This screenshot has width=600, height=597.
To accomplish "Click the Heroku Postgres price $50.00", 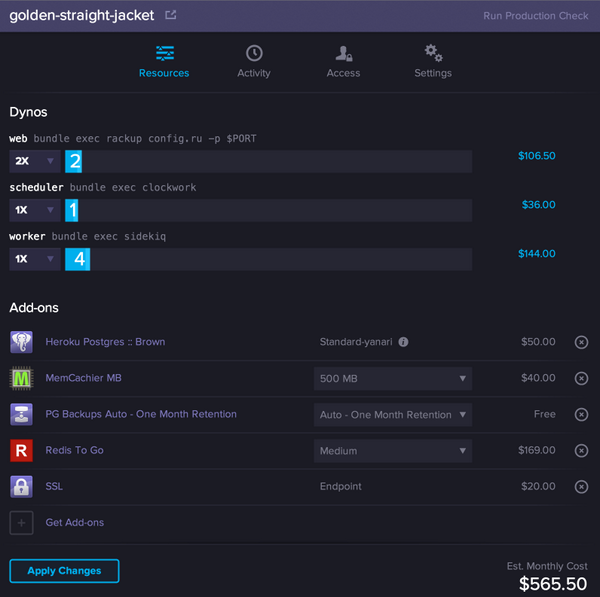I will coord(538,342).
